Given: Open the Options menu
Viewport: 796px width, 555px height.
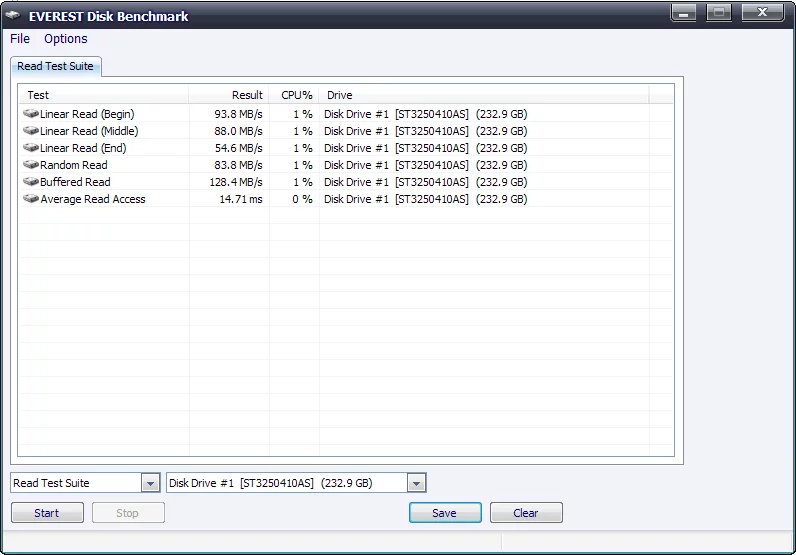Looking at the screenshot, I should [x=65, y=39].
